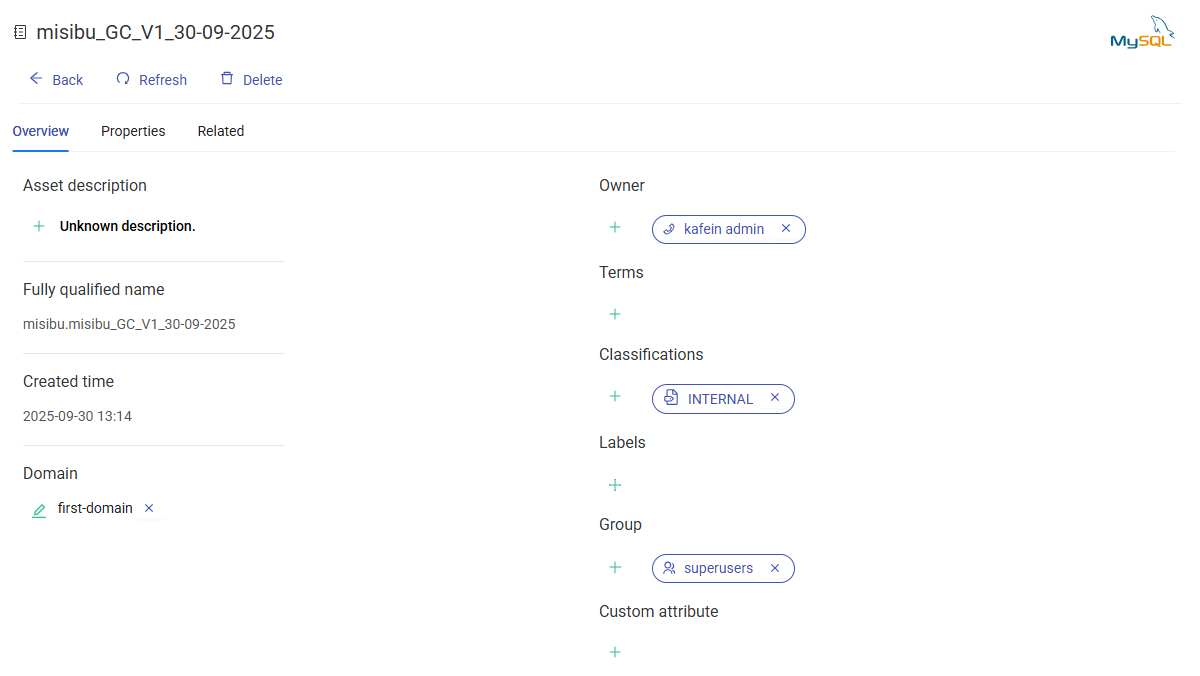Image resolution: width=1200 pixels, height=676 pixels.
Task: Refresh the asset page
Action: (x=152, y=80)
